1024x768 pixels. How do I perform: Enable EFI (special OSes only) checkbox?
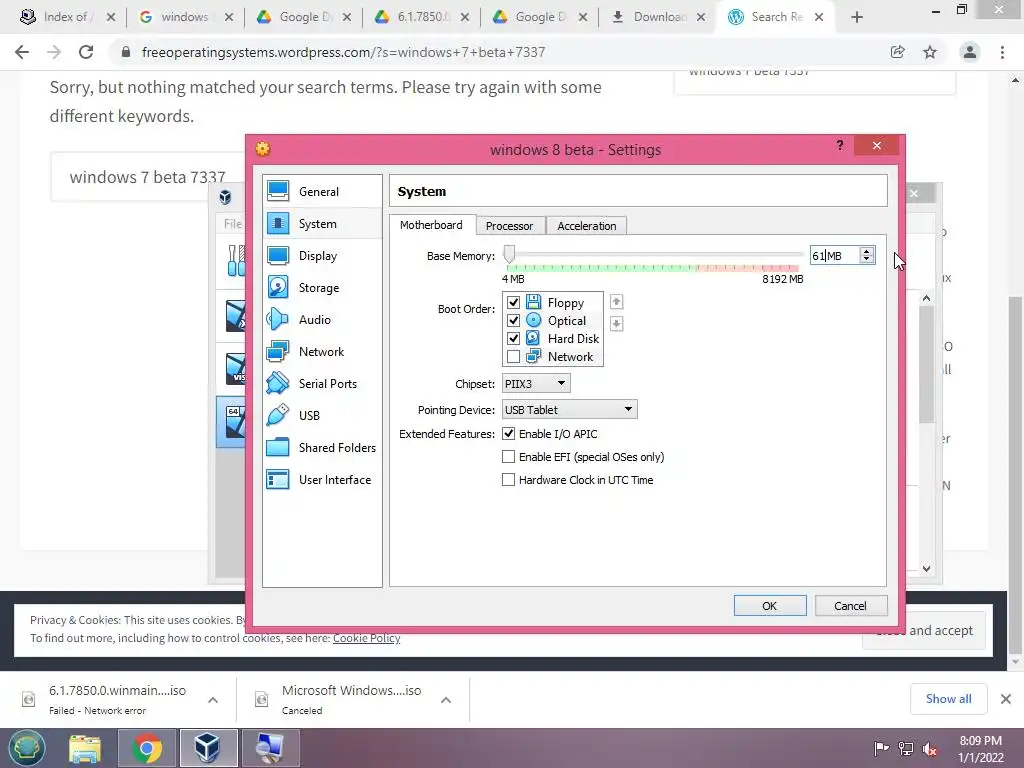[508, 456]
